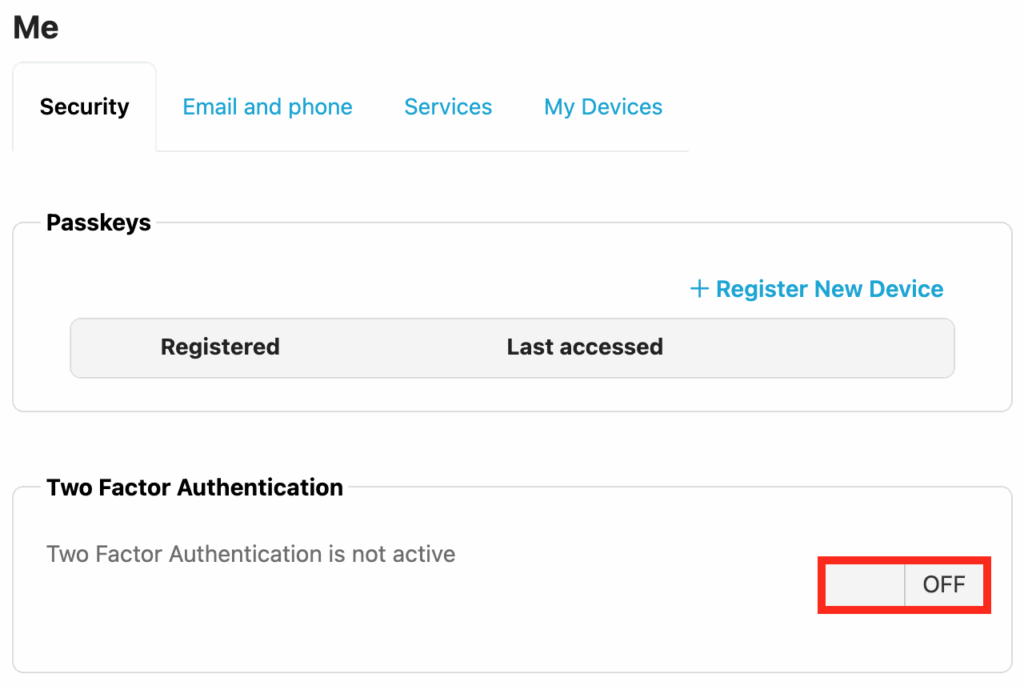The image size is (1024, 690).
Task: Click the OFF label of the toggle
Action: tap(943, 585)
